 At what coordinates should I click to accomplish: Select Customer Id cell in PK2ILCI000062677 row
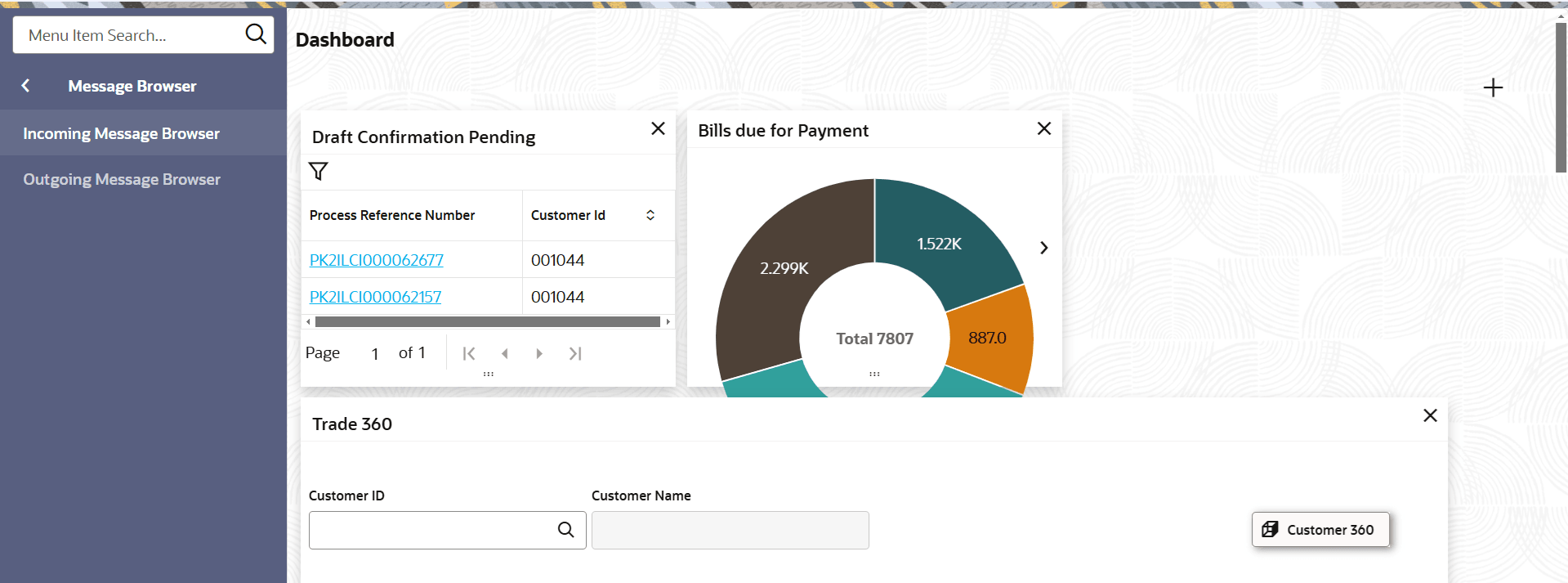(x=599, y=260)
